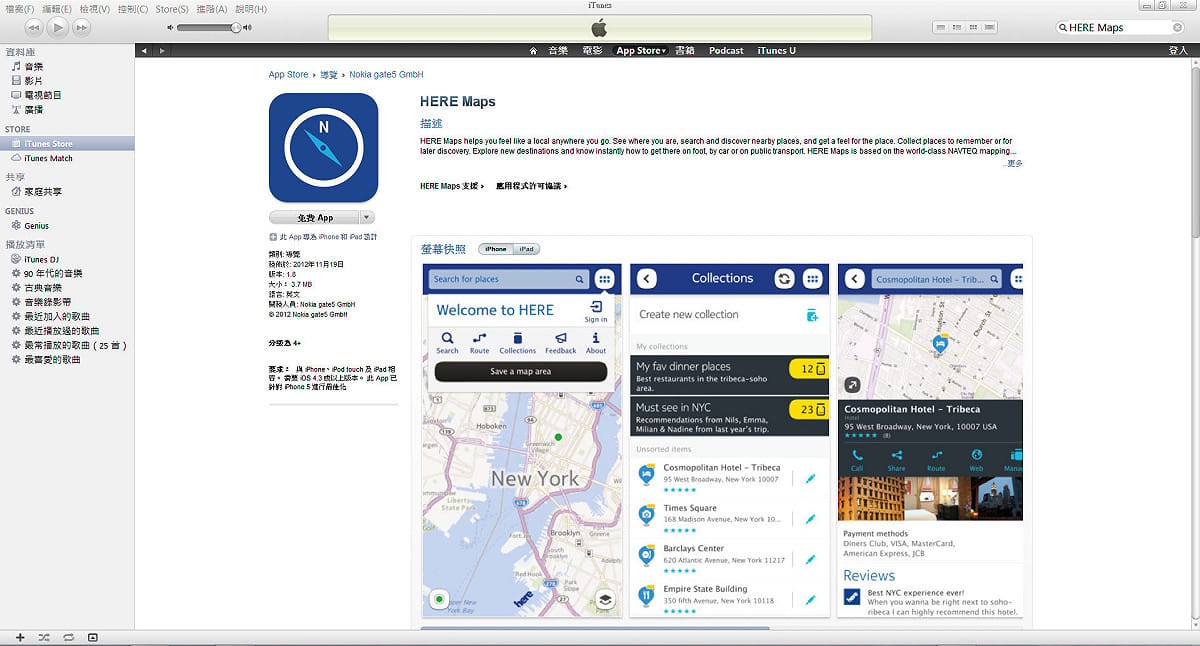Screen dimensions: 1200x646
Task: Skip forward to next track
Action: (82, 27)
